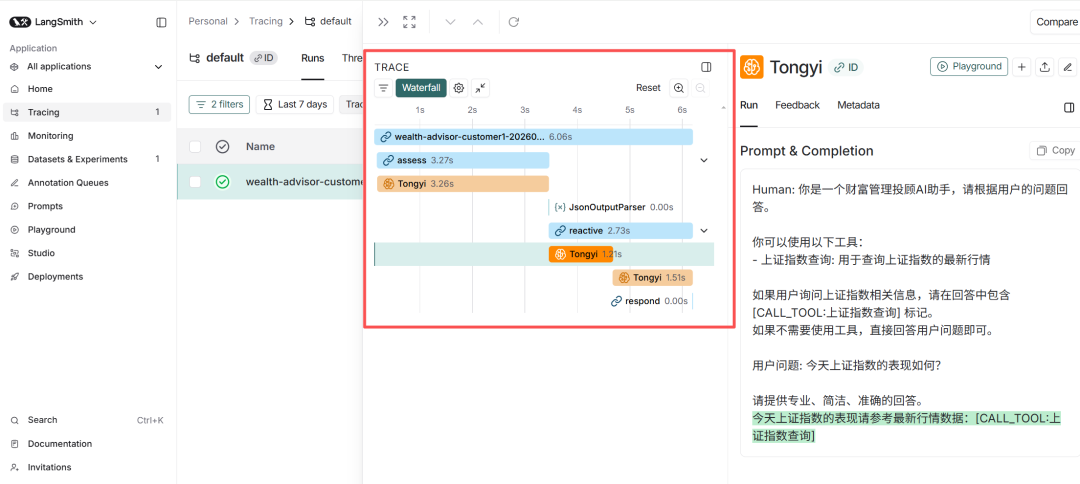This screenshot has width=1080, height=484.
Task: Switch to the Feedback tab
Action: tap(798, 105)
